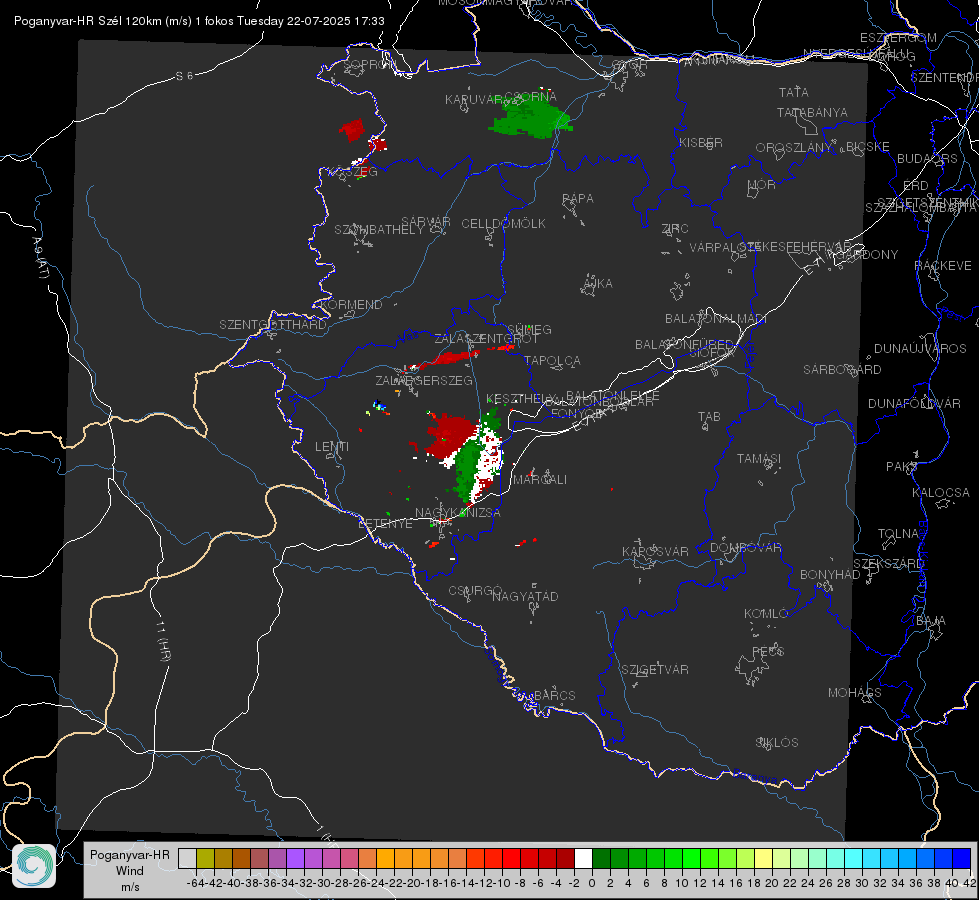This screenshot has width=979, height=900.
Task: Click the 'S 6' road label
Action: [184, 76]
